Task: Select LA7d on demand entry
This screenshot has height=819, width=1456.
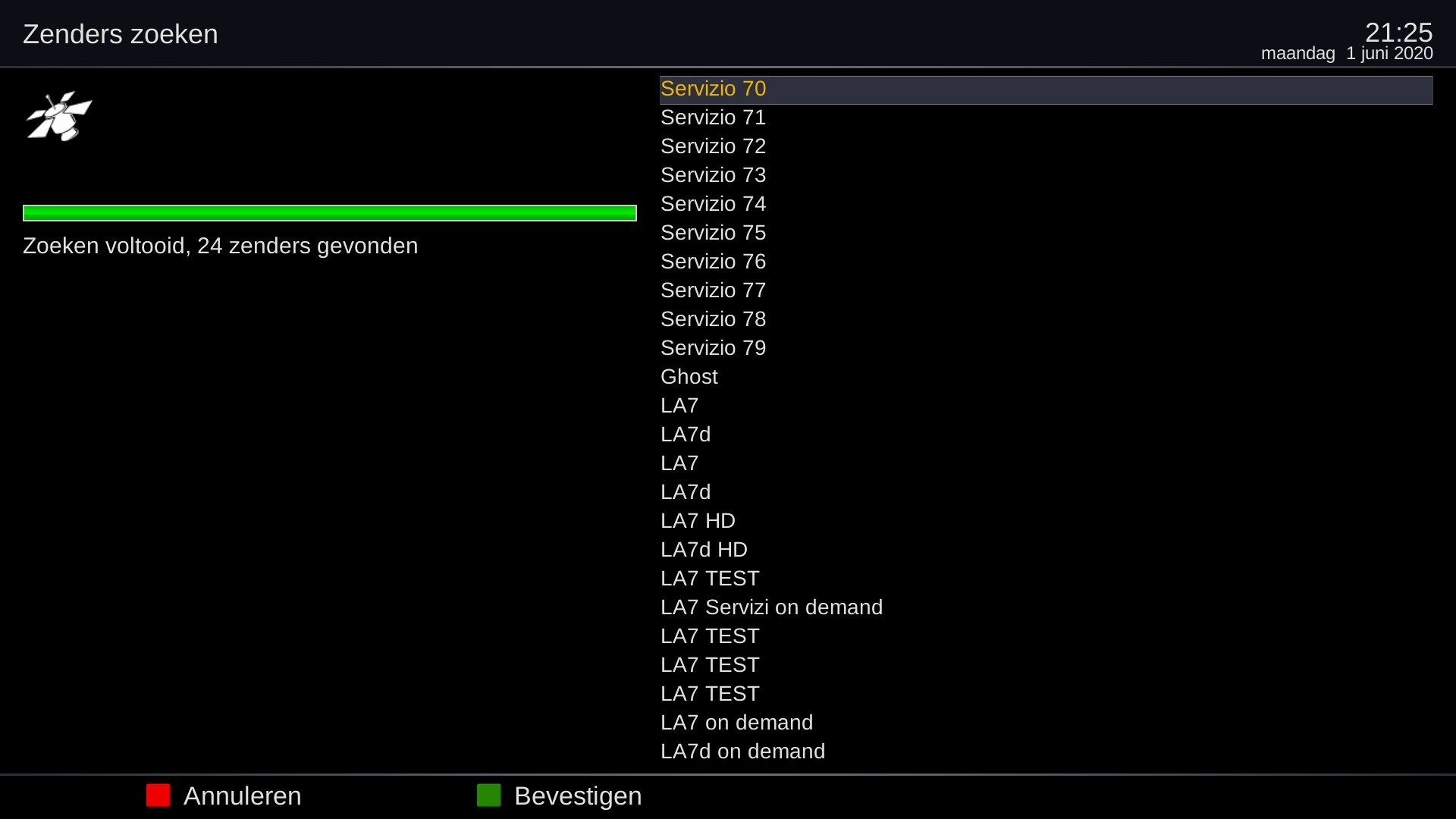Action: coord(742,752)
